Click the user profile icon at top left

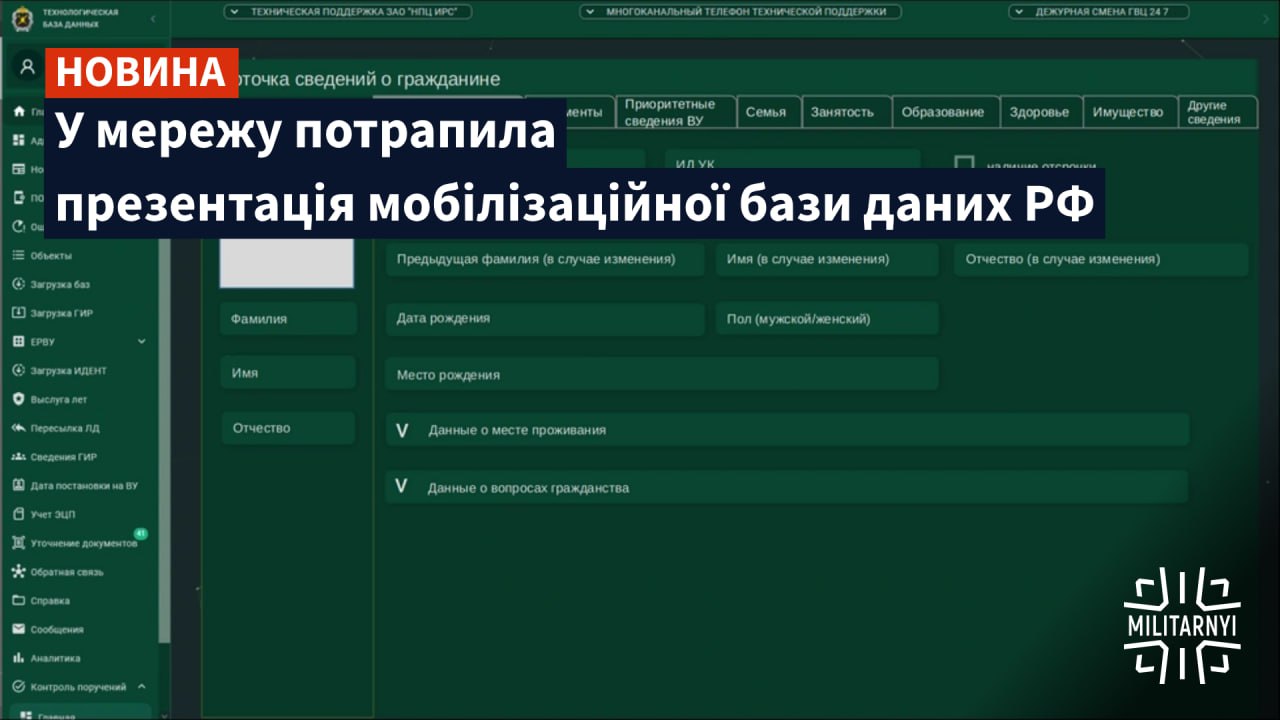28,67
